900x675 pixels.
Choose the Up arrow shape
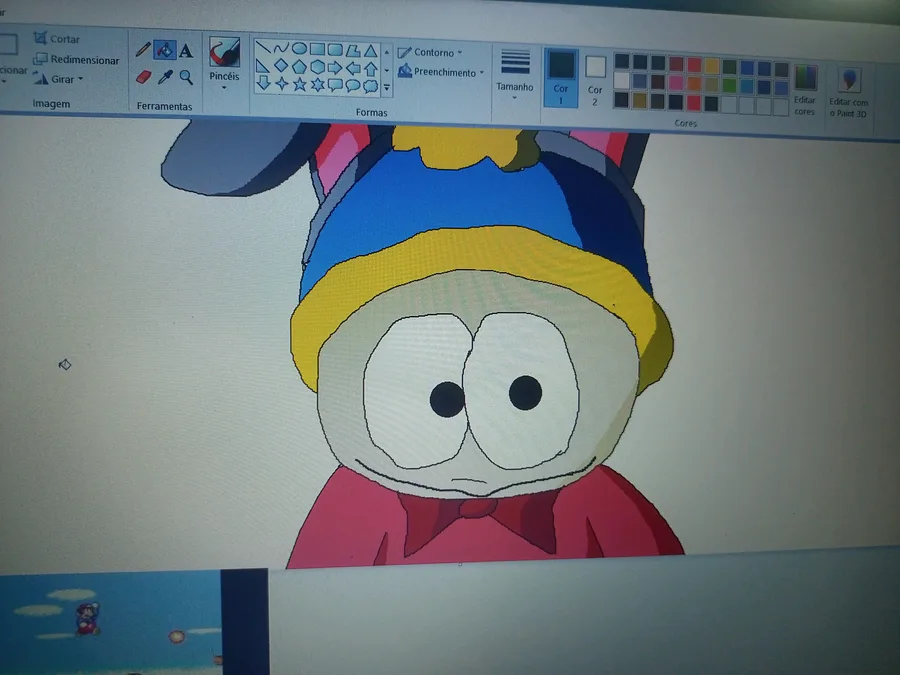[371, 69]
